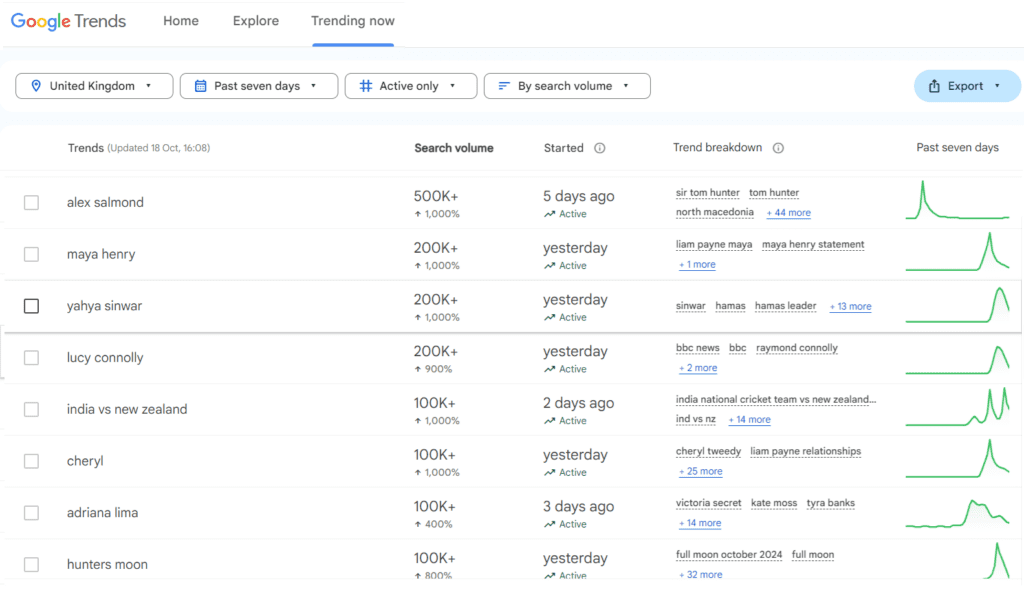Expand +2 more for lucy connolly
Screen dimensions: 1024x596
[x=698, y=368]
